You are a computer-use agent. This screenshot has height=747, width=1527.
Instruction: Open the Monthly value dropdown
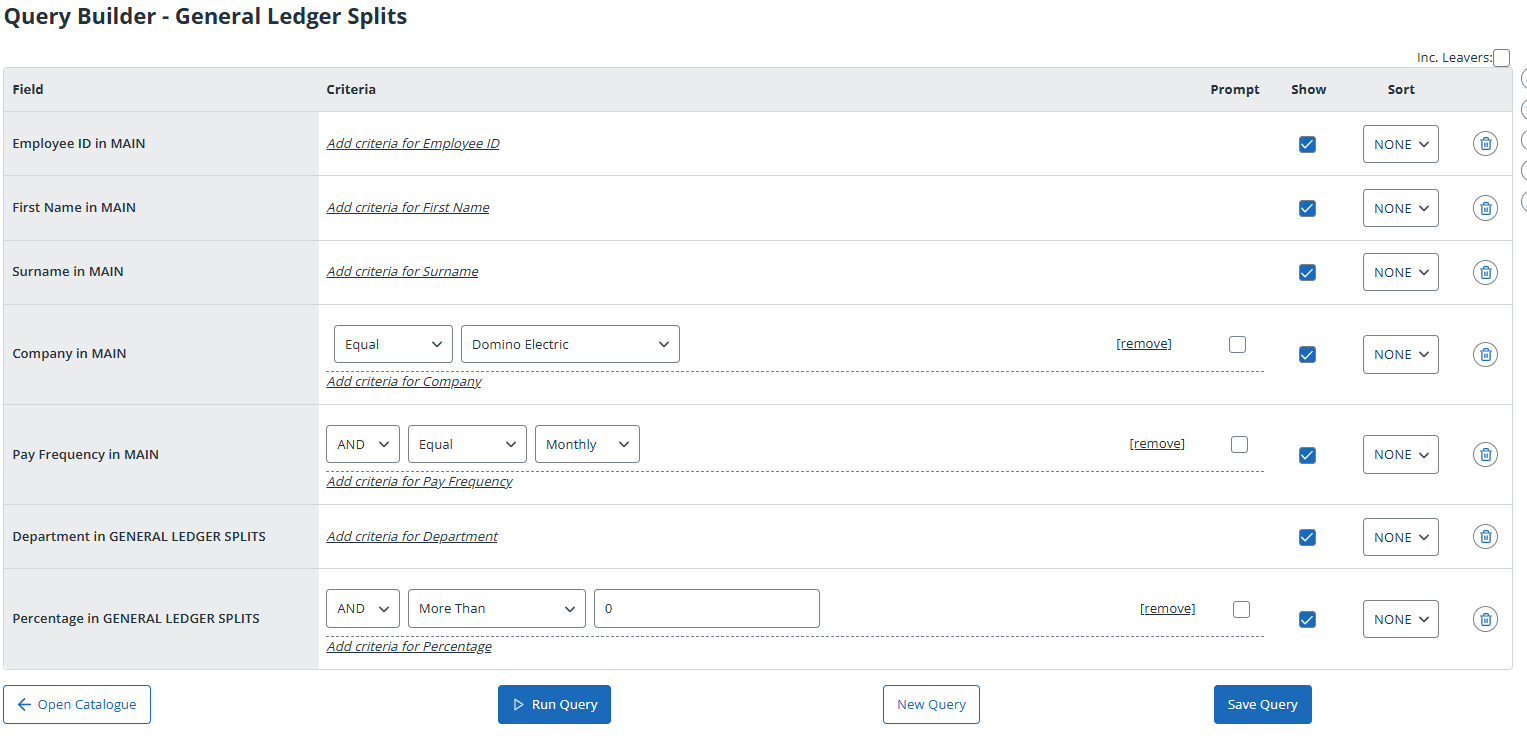tap(587, 444)
